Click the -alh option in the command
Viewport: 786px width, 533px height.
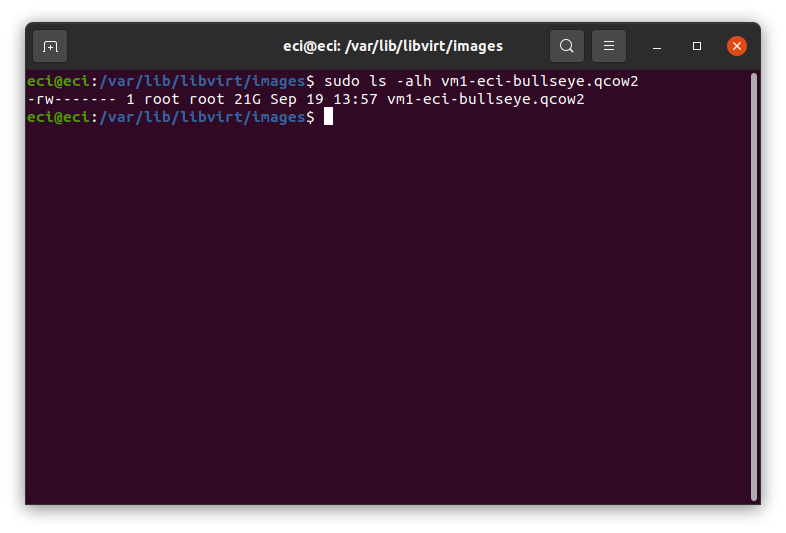414,81
